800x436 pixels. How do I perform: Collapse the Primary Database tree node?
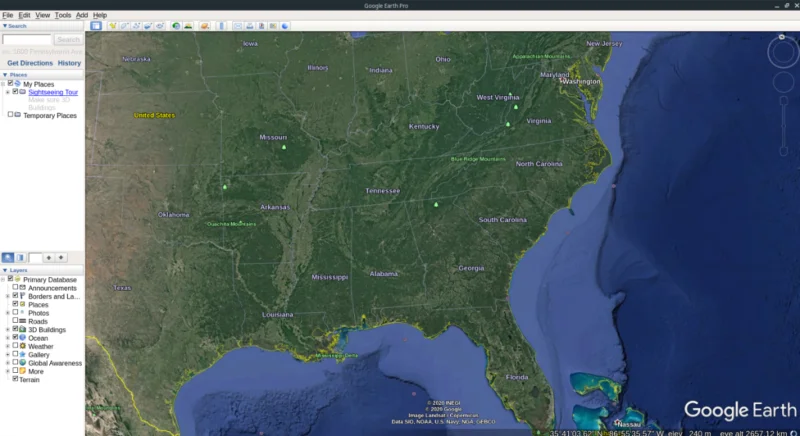[x=3, y=279]
